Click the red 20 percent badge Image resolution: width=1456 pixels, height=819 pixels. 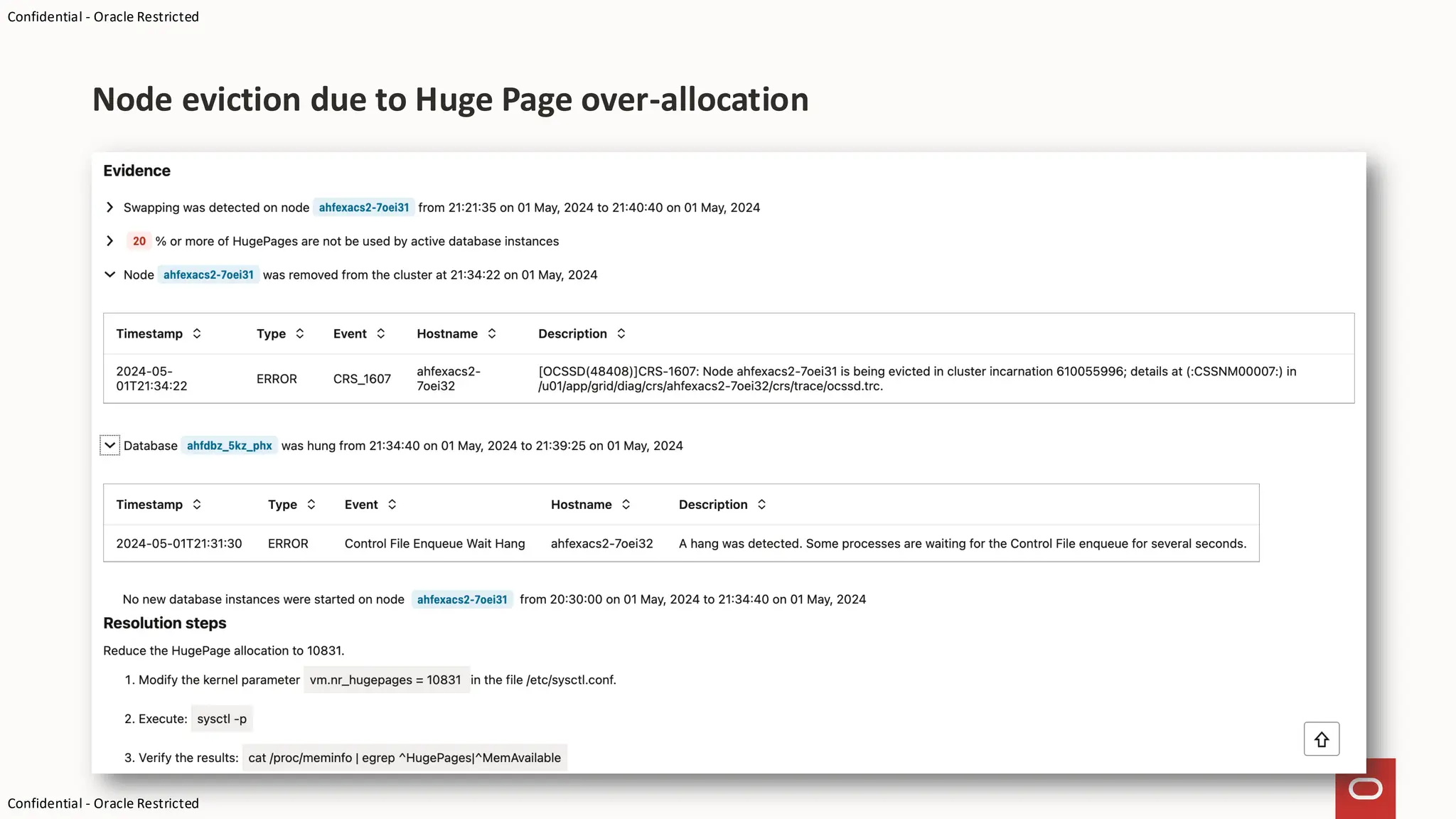(x=139, y=241)
